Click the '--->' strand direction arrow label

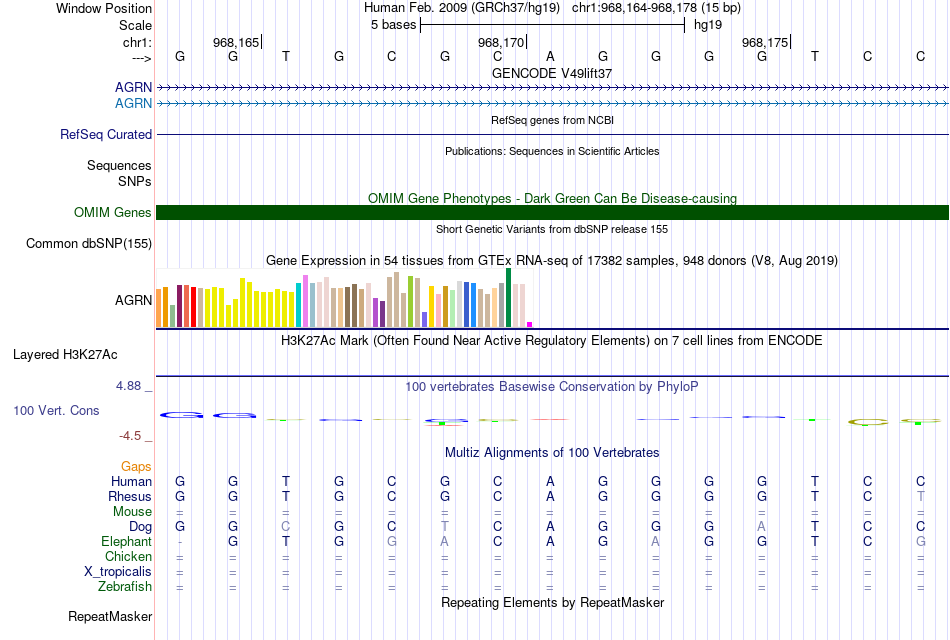142,58
